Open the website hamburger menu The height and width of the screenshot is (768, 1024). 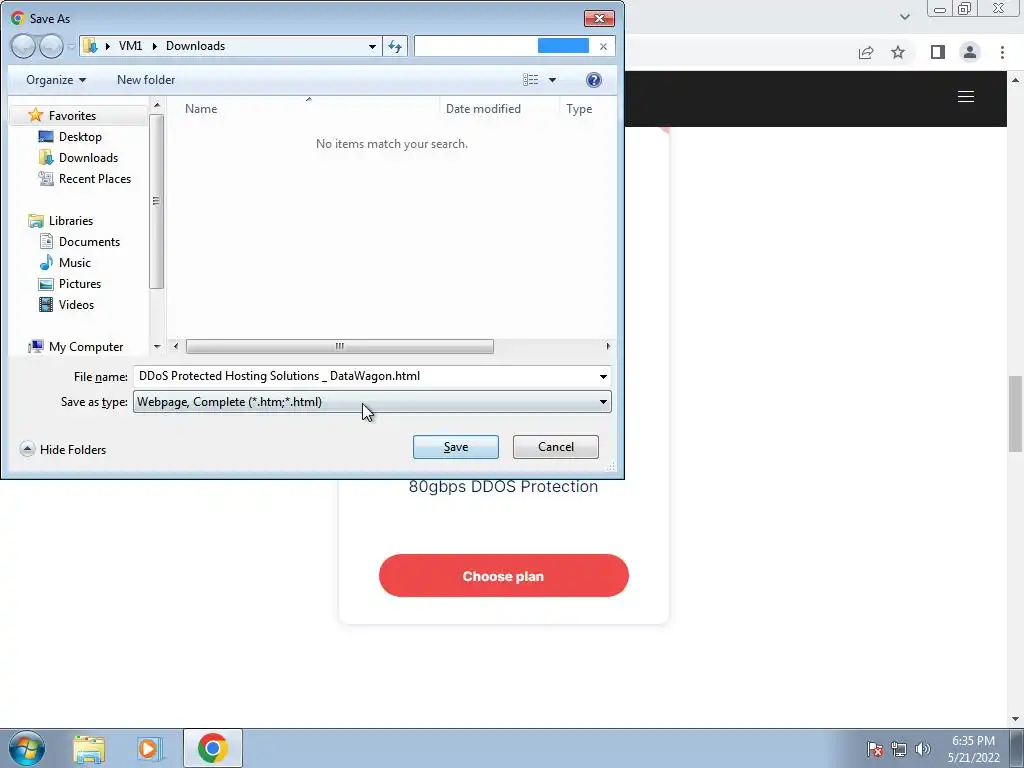tap(966, 97)
